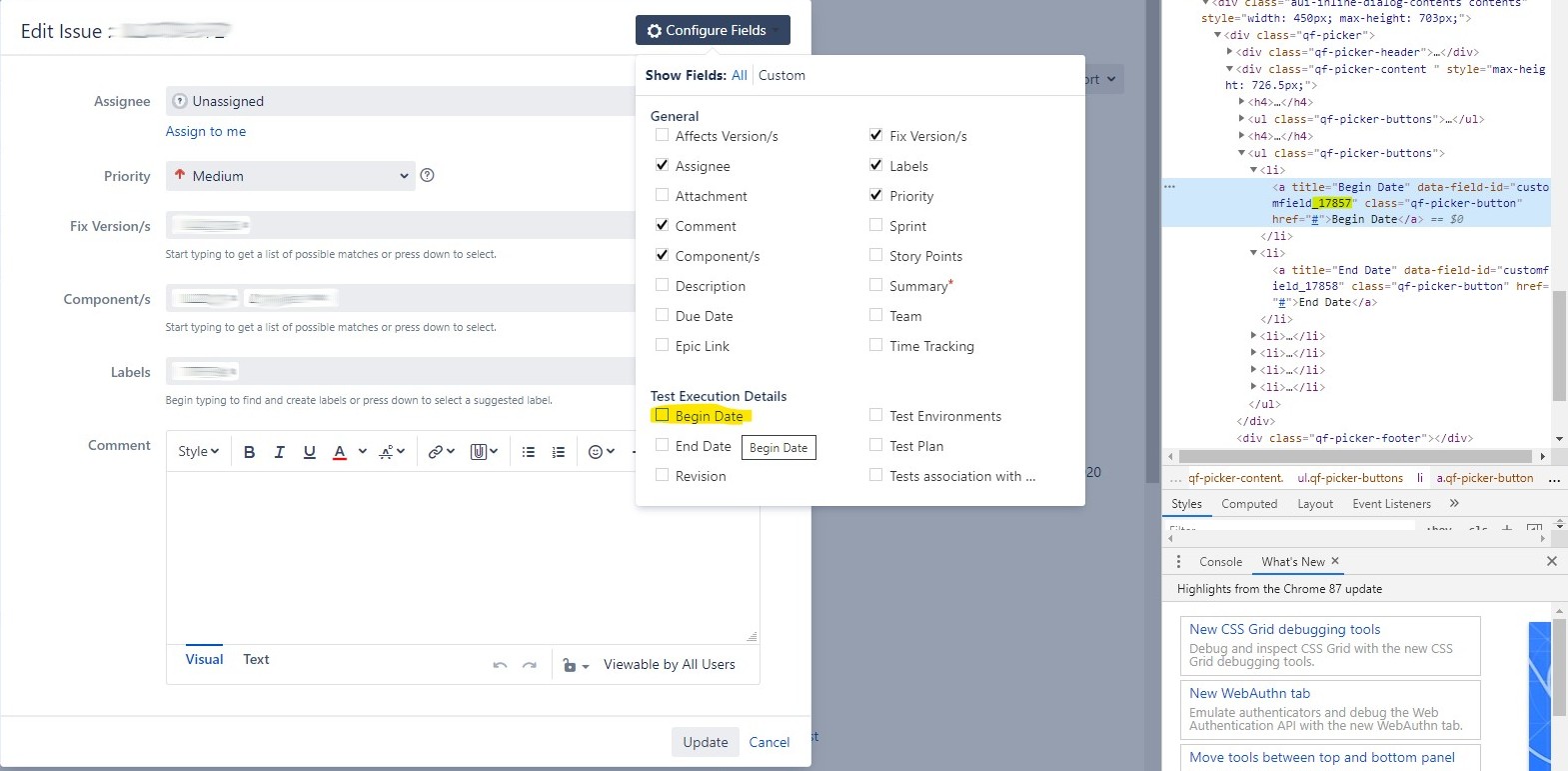Open the Style dropdown in editor
This screenshot has width=1568, height=771.
tap(198, 452)
